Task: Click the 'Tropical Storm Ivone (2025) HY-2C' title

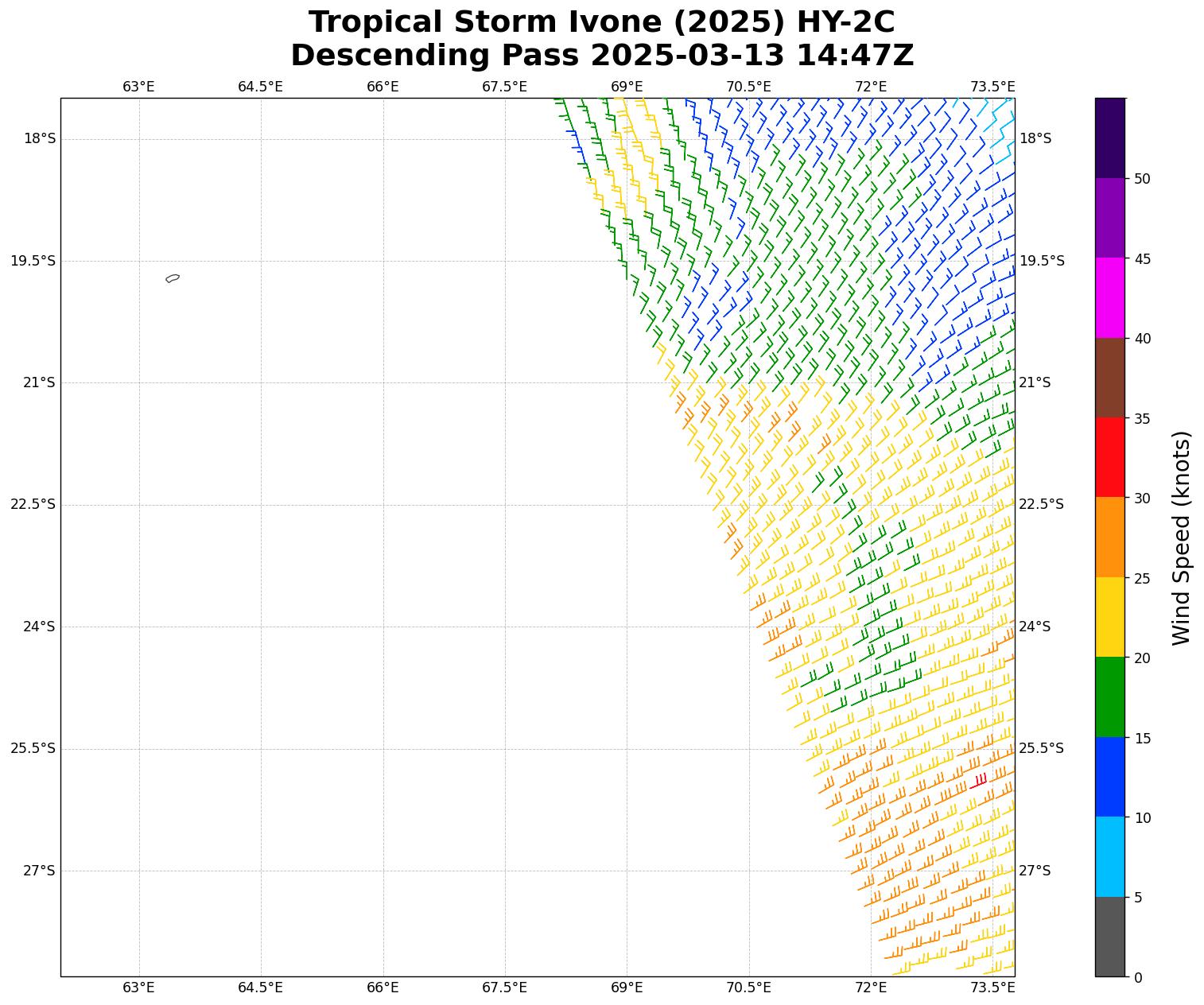Action: point(601,22)
